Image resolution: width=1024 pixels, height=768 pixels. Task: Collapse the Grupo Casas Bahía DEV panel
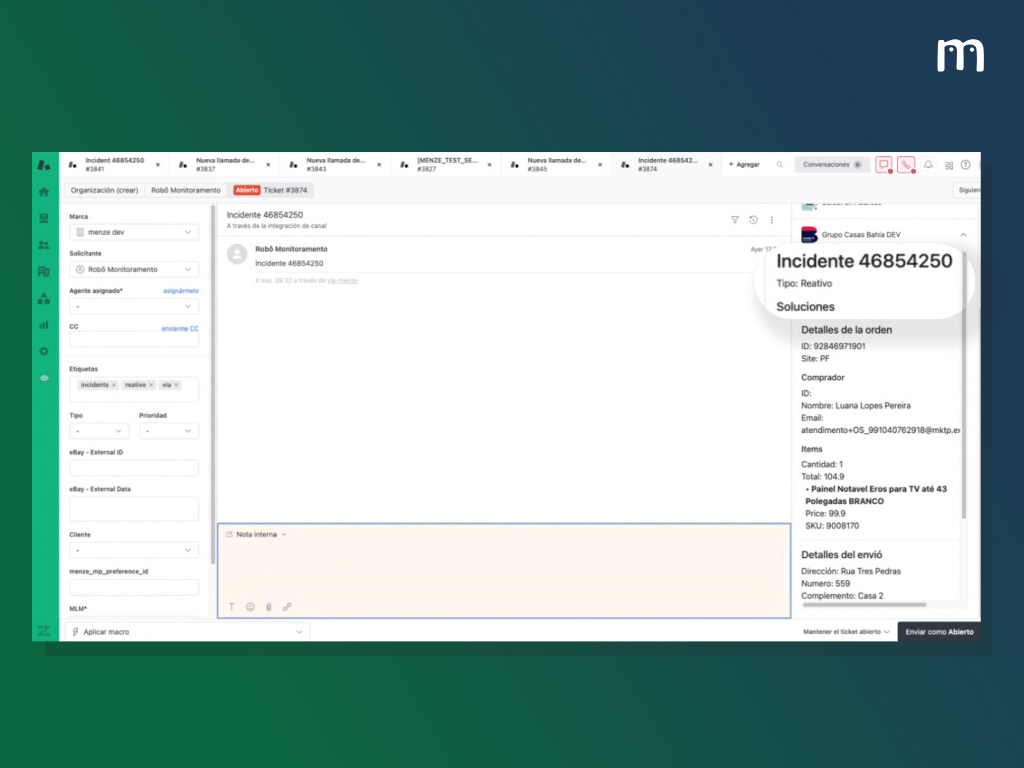click(963, 235)
